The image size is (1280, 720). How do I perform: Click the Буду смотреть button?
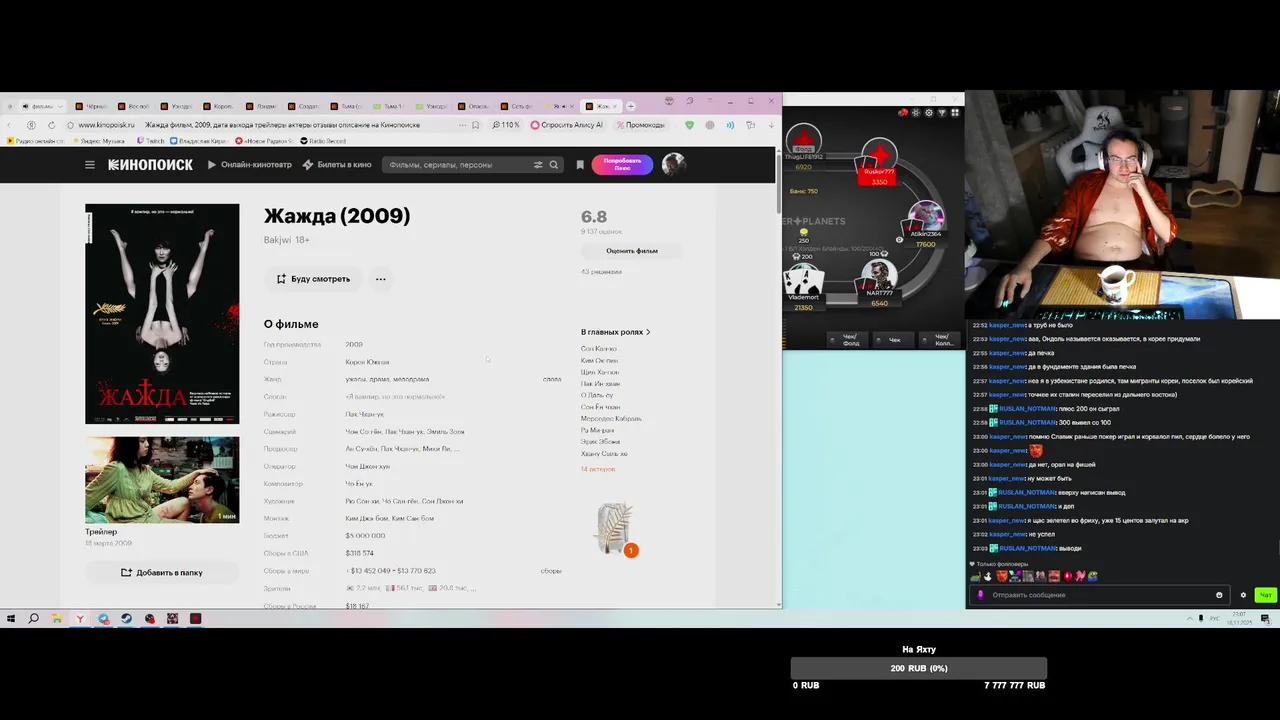click(x=313, y=279)
